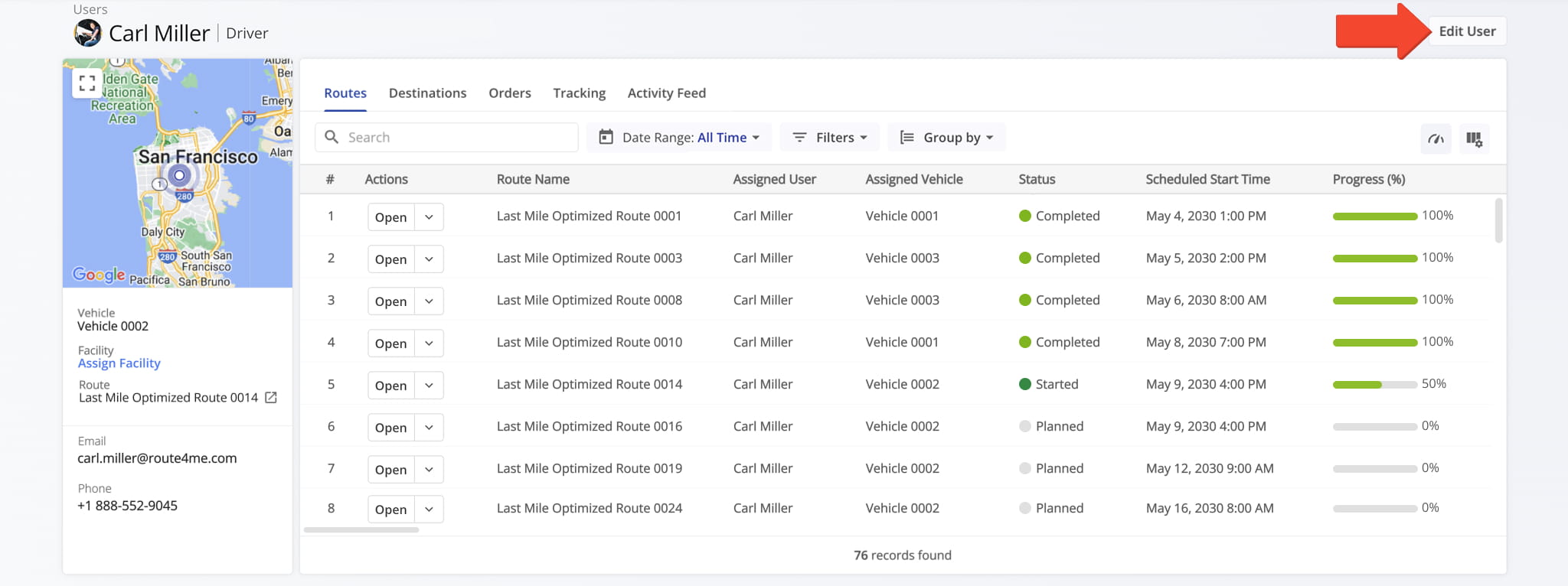Image resolution: width=1568 pixels, height=586 pixels.
Task: Switch to the Destinations tab
Action: [x=427, y=93]
